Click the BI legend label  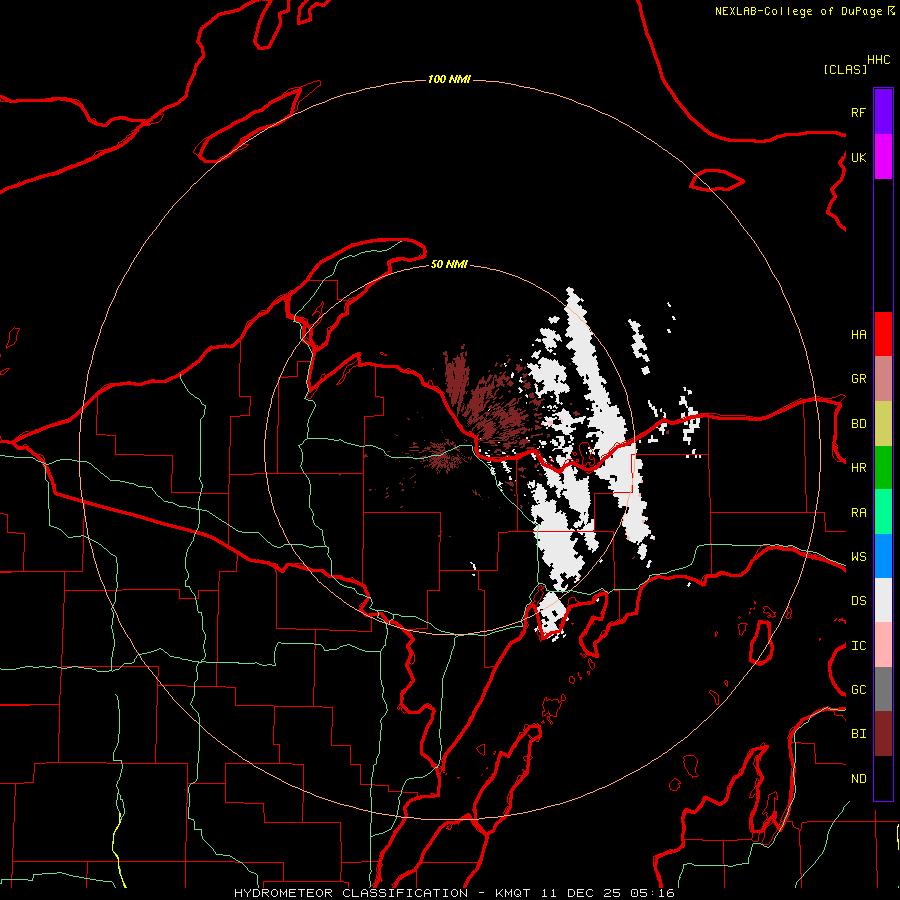point(858,734)
